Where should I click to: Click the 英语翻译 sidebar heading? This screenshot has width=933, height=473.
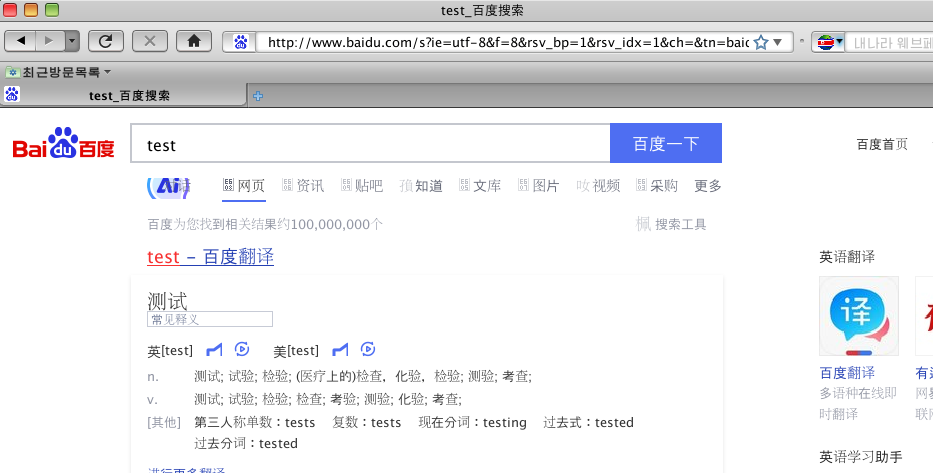(847, 257)
